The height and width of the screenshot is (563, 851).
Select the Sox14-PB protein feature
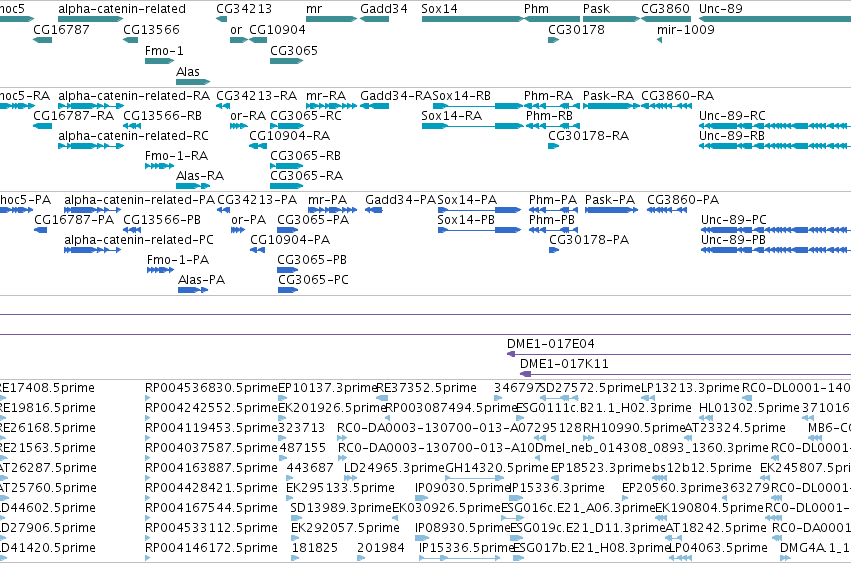click(479, 230)
